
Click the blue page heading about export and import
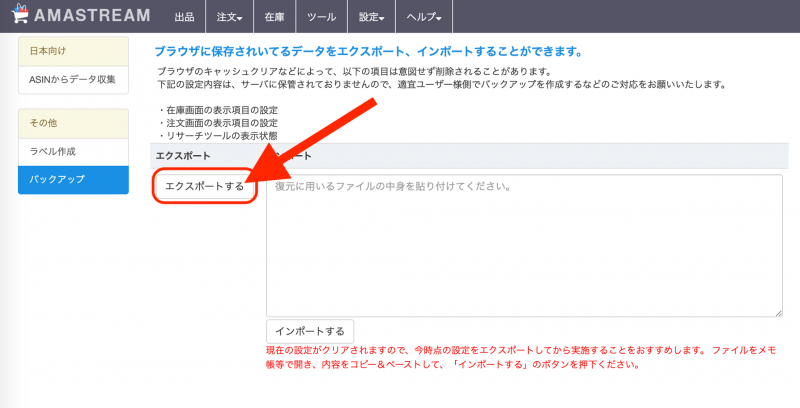point(368,52)
